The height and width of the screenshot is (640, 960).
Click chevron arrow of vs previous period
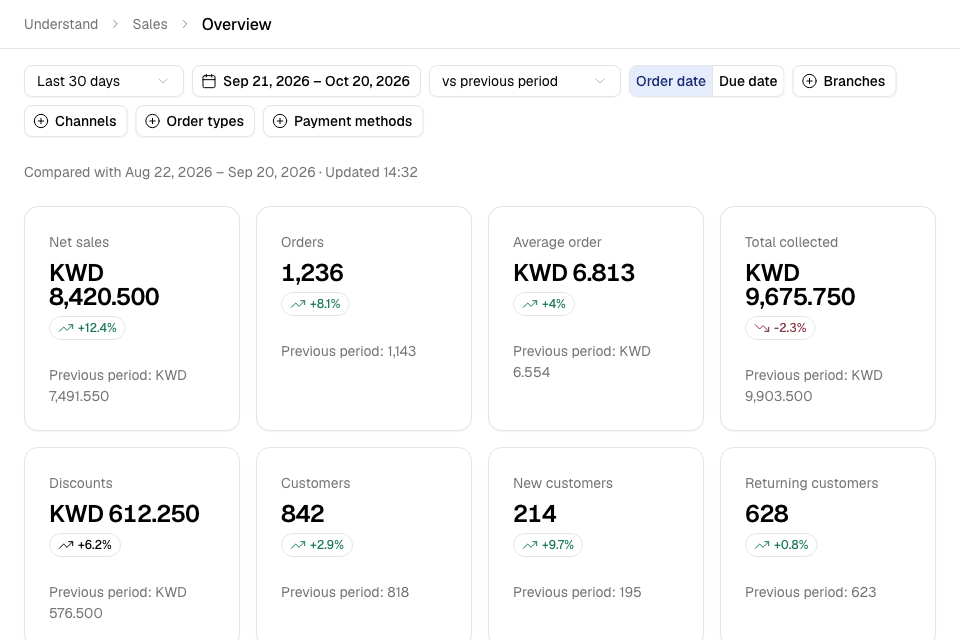[x=600, y=81]
